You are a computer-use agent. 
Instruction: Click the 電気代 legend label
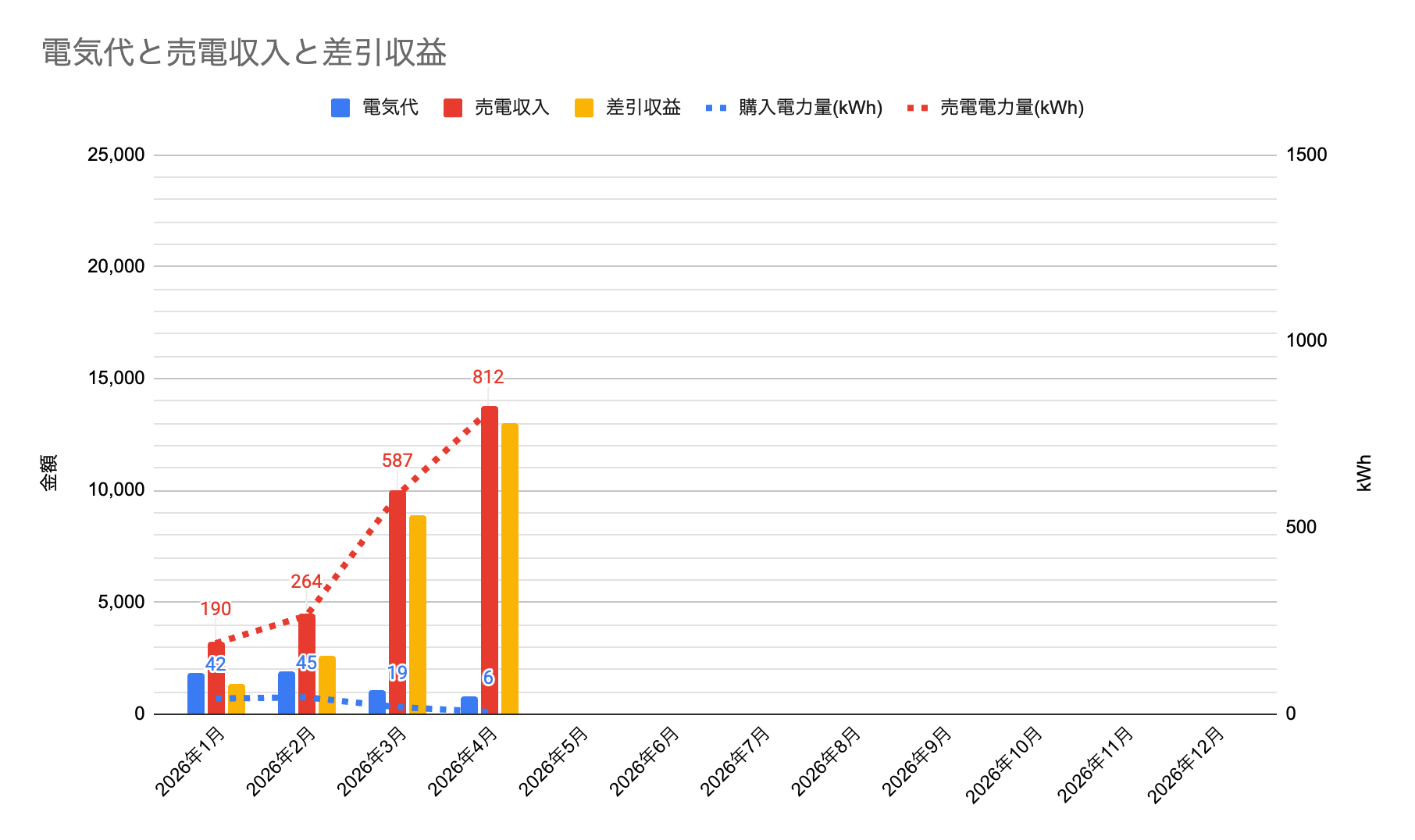390,108
